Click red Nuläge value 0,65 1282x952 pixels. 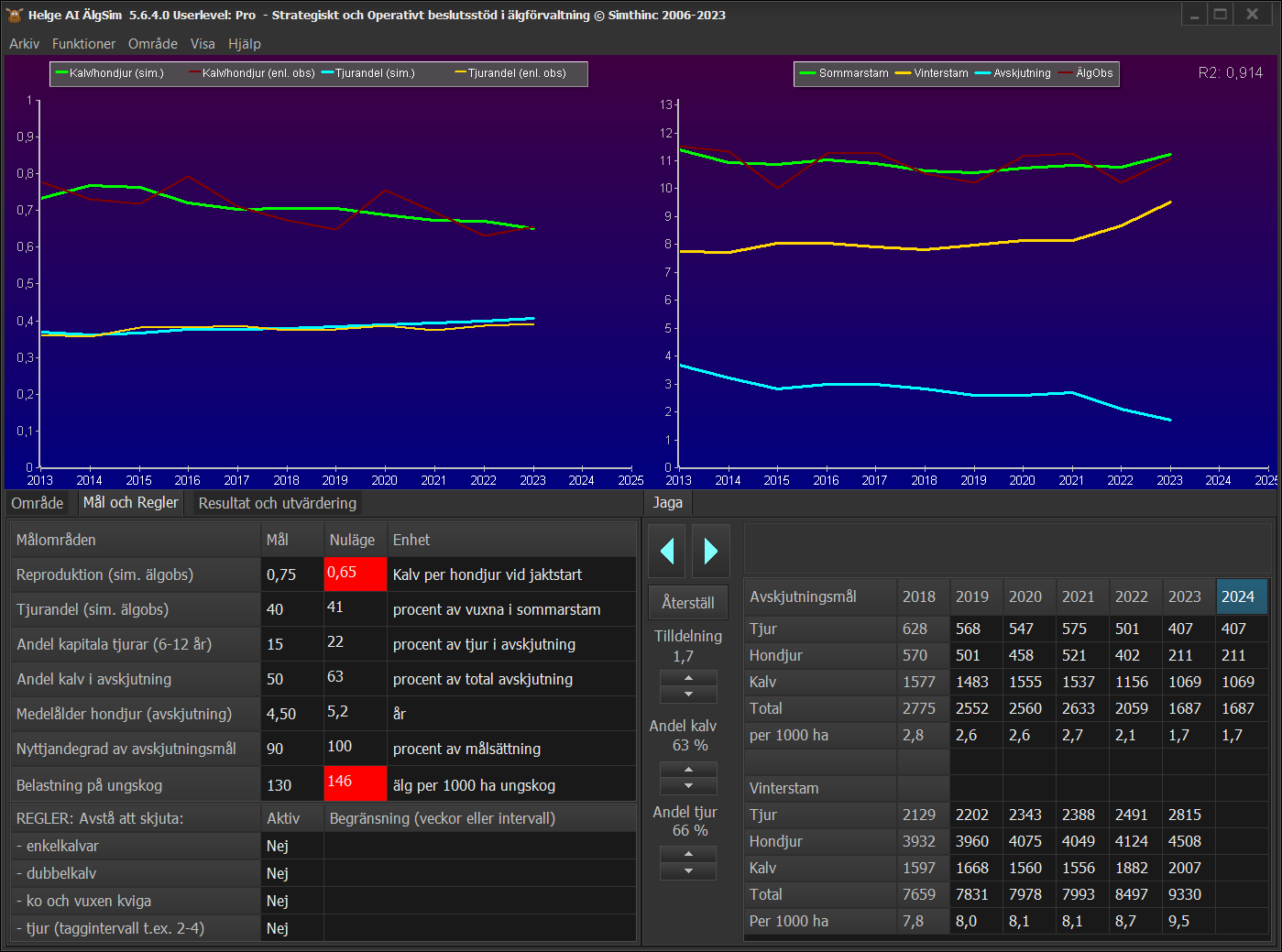point(356,574)
